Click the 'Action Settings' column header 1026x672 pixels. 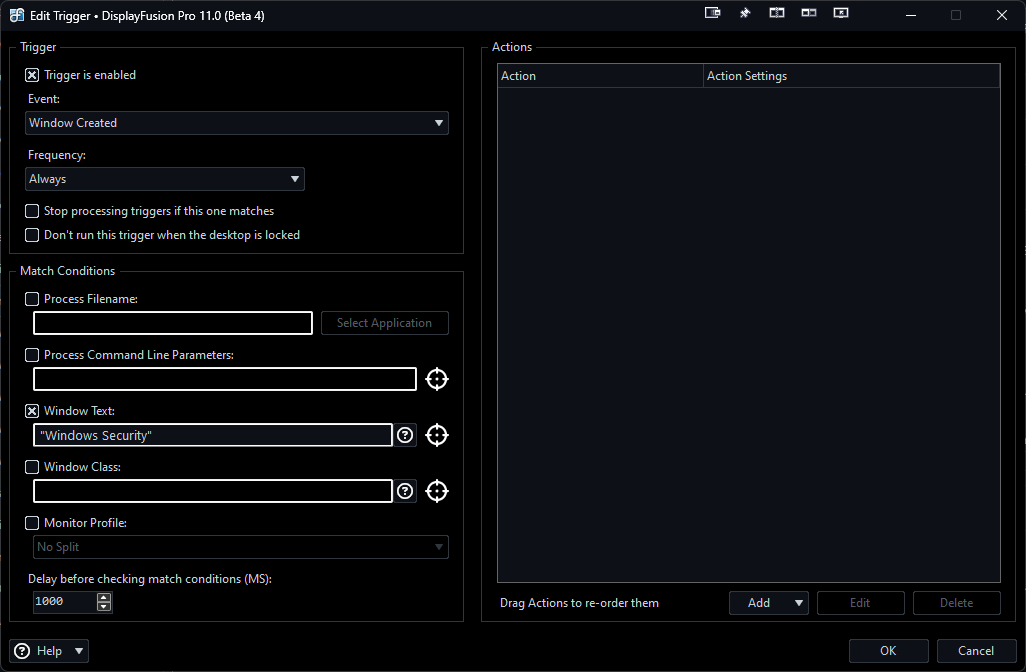click(x=850, y=76)
